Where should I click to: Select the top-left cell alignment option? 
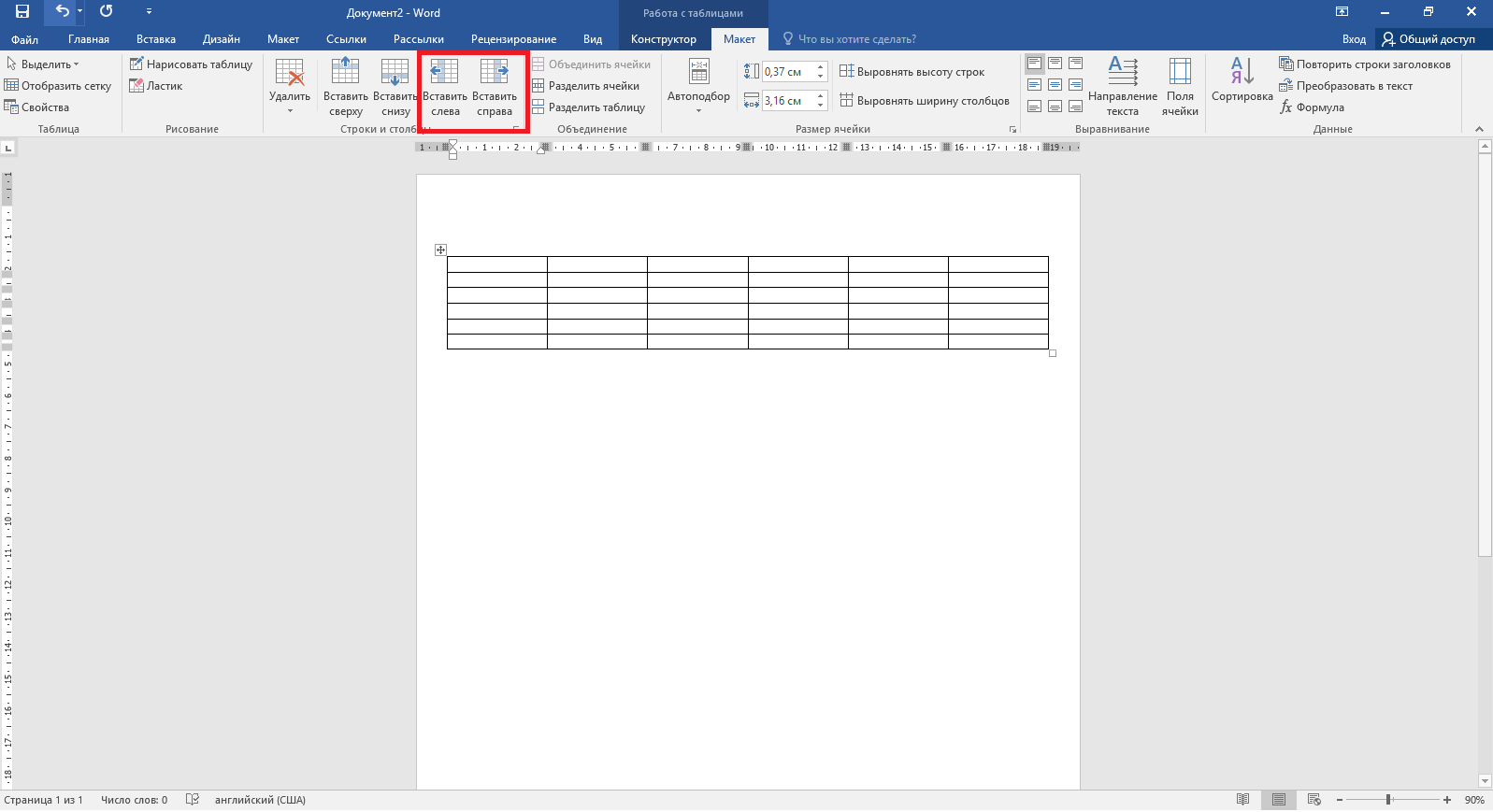1035,64
